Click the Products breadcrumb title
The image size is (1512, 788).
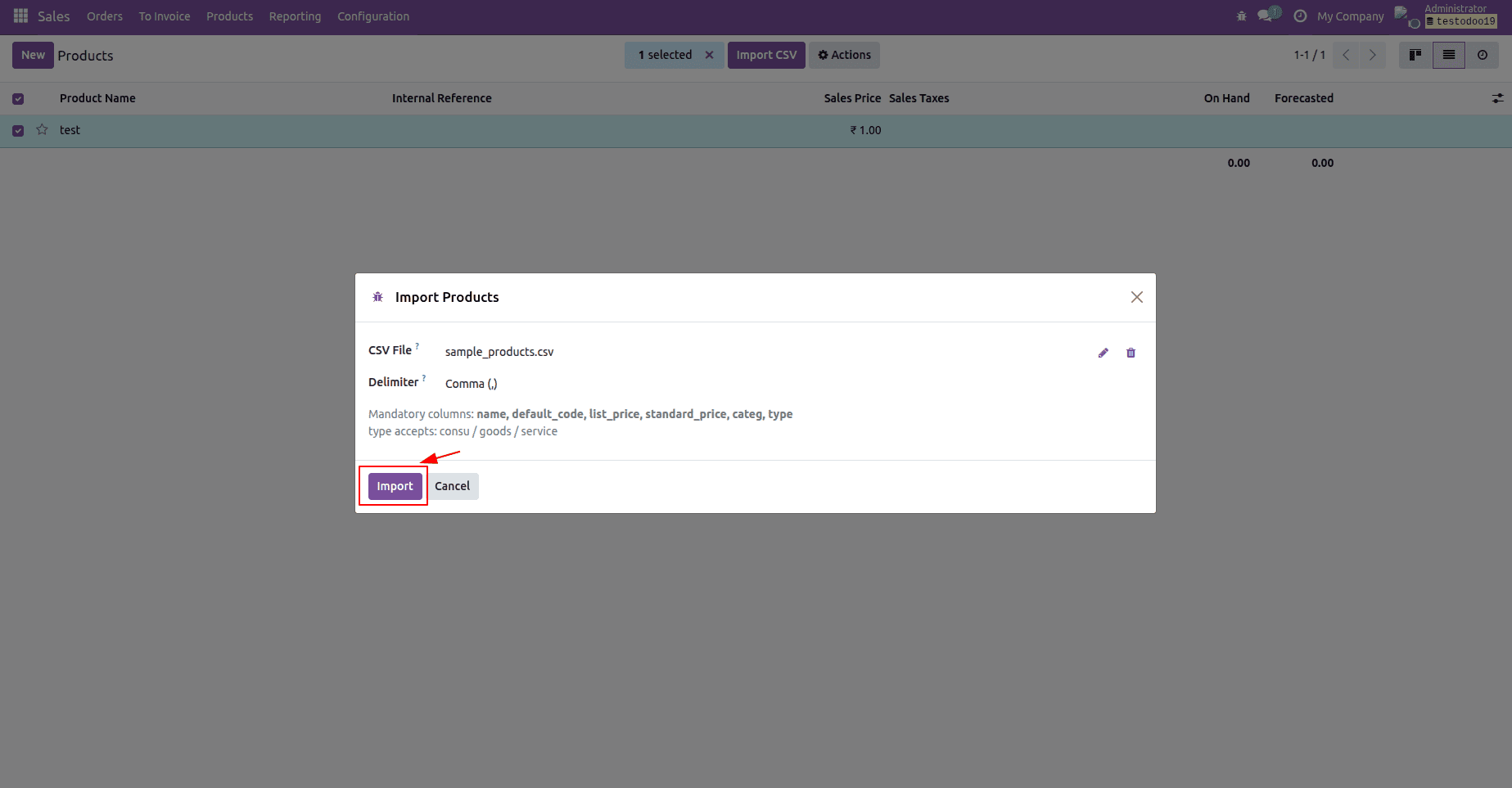click(x=85, y=56)
